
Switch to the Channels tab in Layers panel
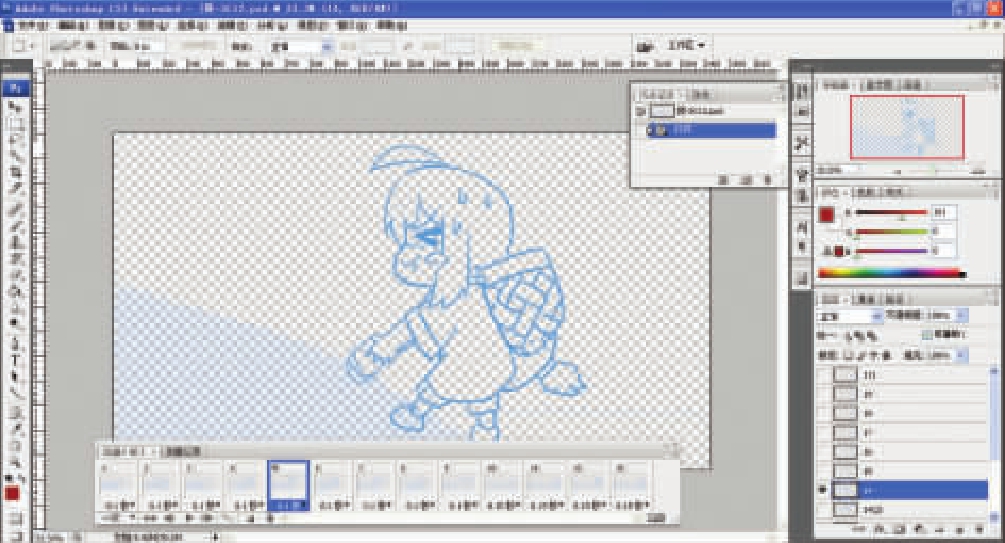pyautogui.click(x=867, y=299)
